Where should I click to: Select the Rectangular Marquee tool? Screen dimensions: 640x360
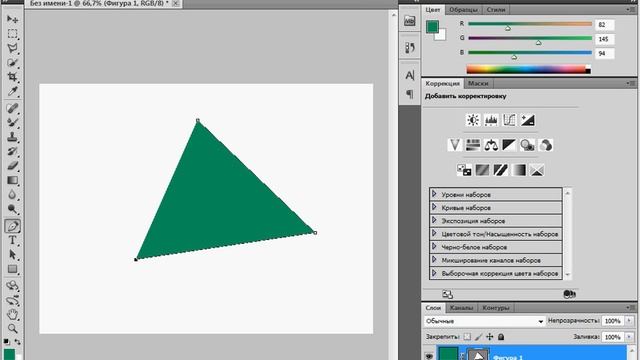pyautogui.click(x=12, y=33)
